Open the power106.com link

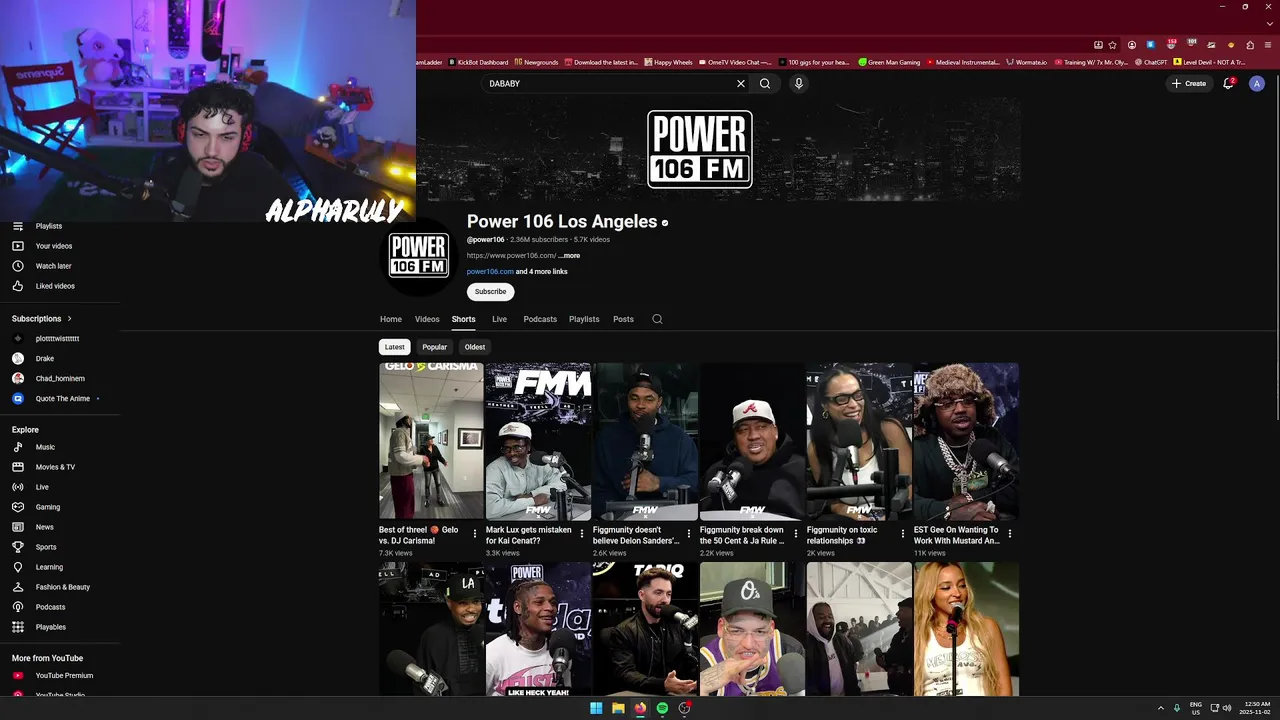coord(490,272)
